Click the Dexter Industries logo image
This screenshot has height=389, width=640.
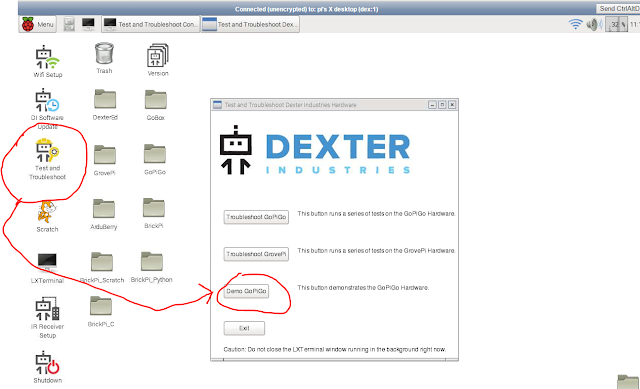pyautogui.click(x=315, y=151)
